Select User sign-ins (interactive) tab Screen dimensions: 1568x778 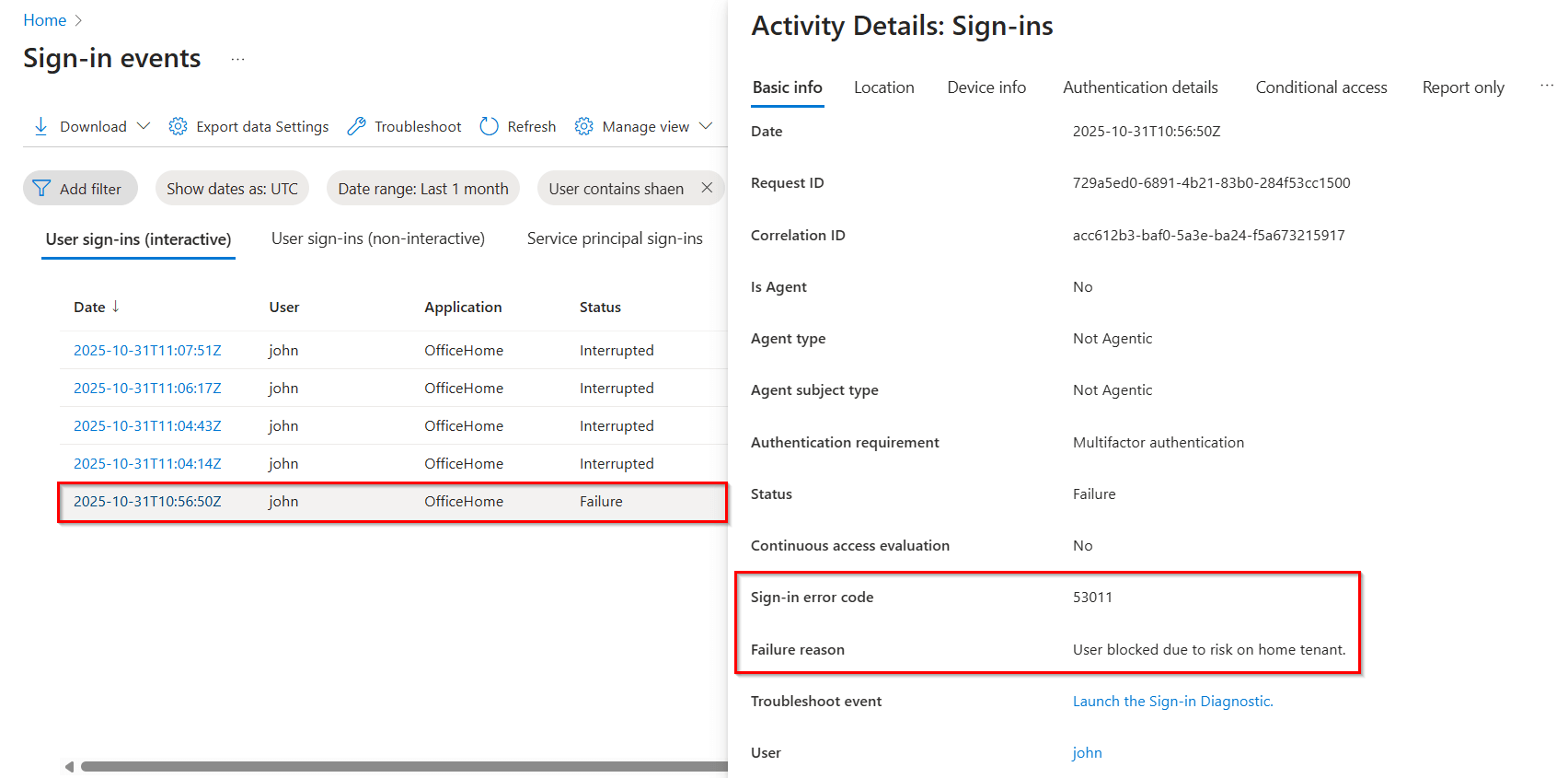(138, 239)
